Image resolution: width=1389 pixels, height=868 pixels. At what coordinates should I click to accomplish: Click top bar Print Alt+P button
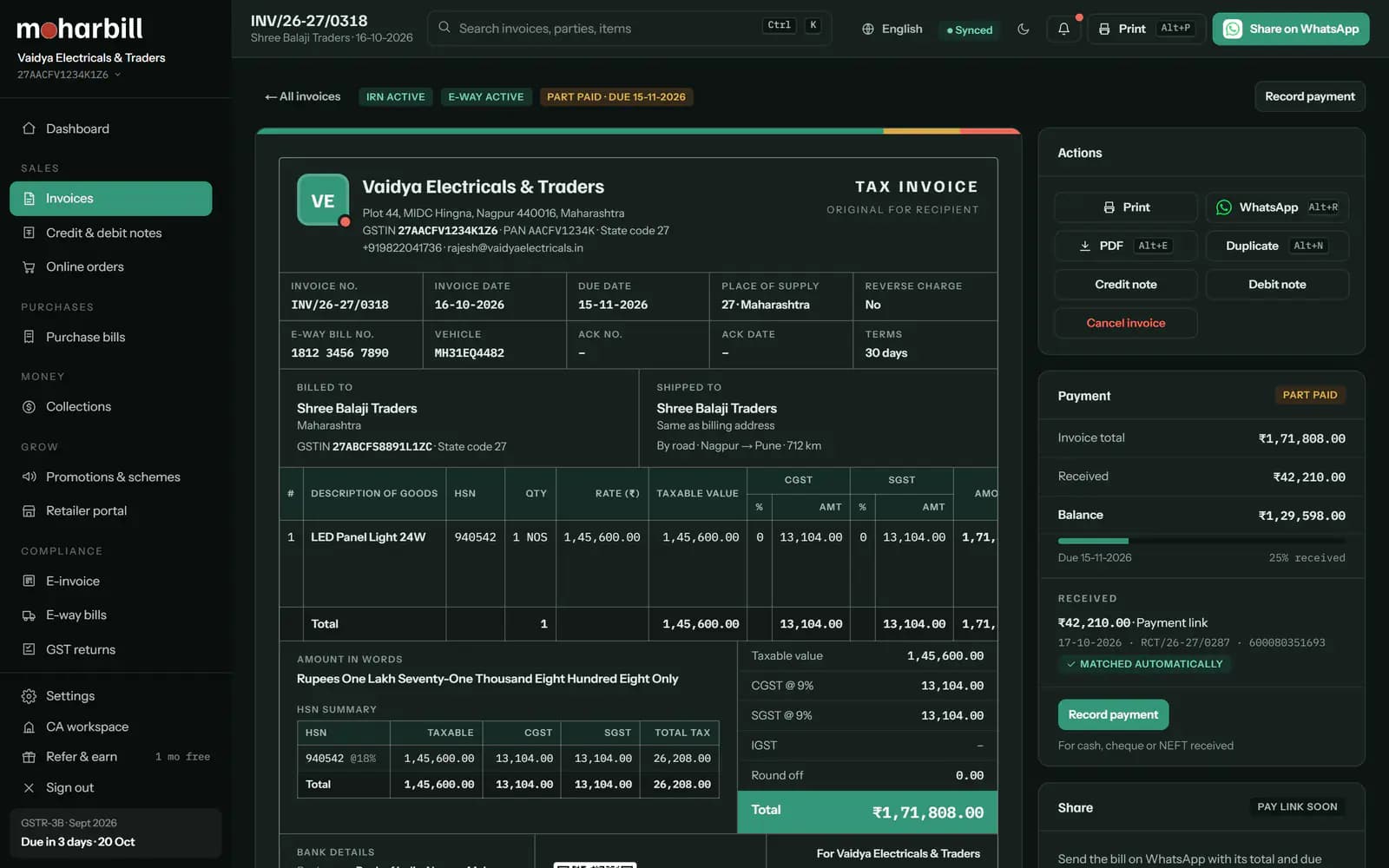pos(1146,29)
